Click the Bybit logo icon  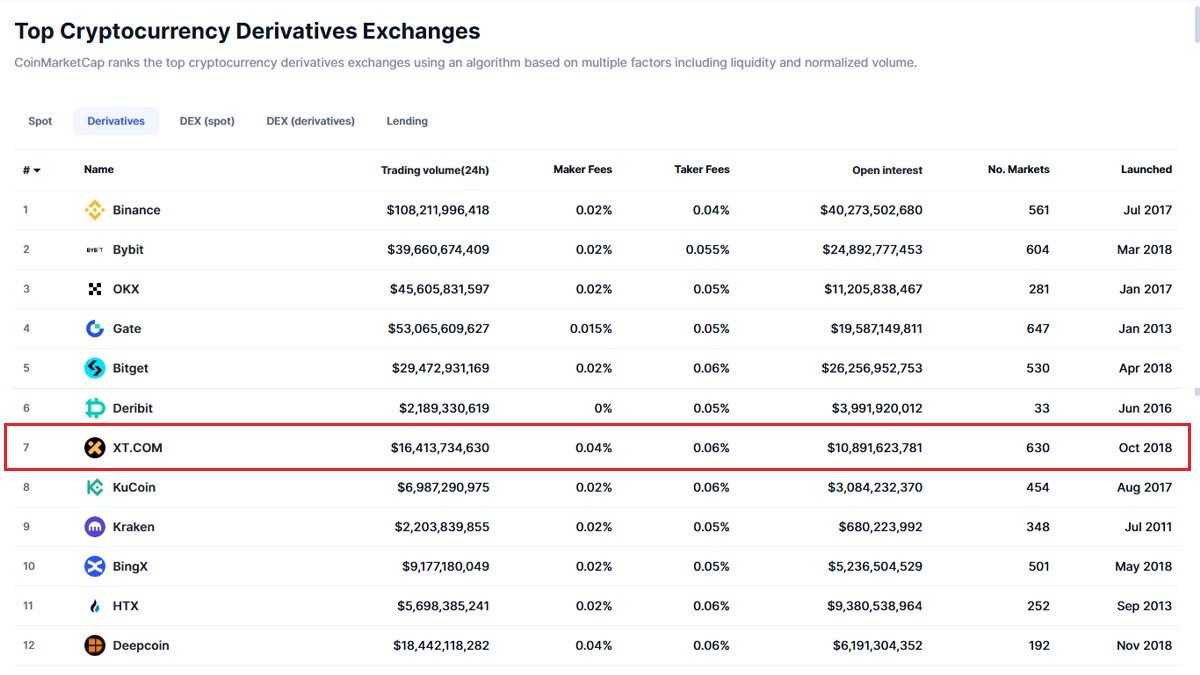[x=94, y=250]
